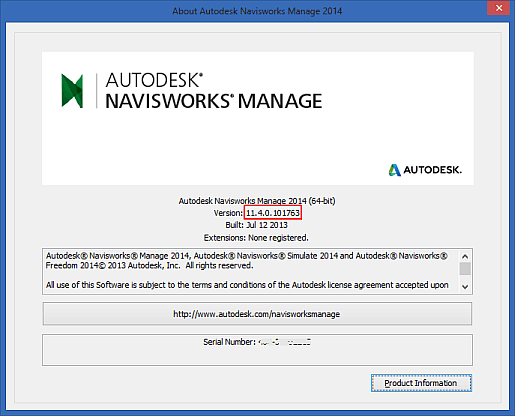Click the dialog title 'About Autodesk Navisworks Manage 2014'

(257, 11)
